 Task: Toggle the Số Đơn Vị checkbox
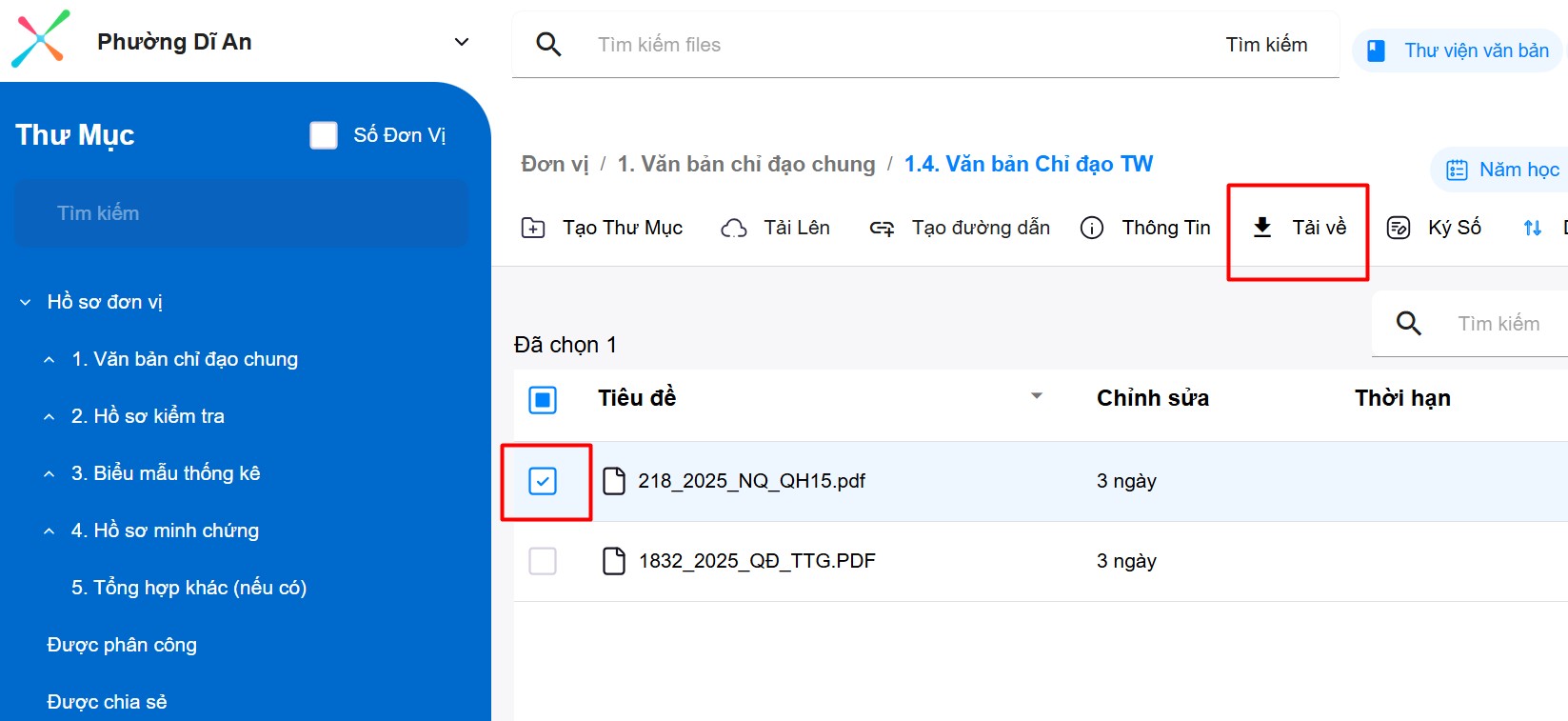[324, 135]
